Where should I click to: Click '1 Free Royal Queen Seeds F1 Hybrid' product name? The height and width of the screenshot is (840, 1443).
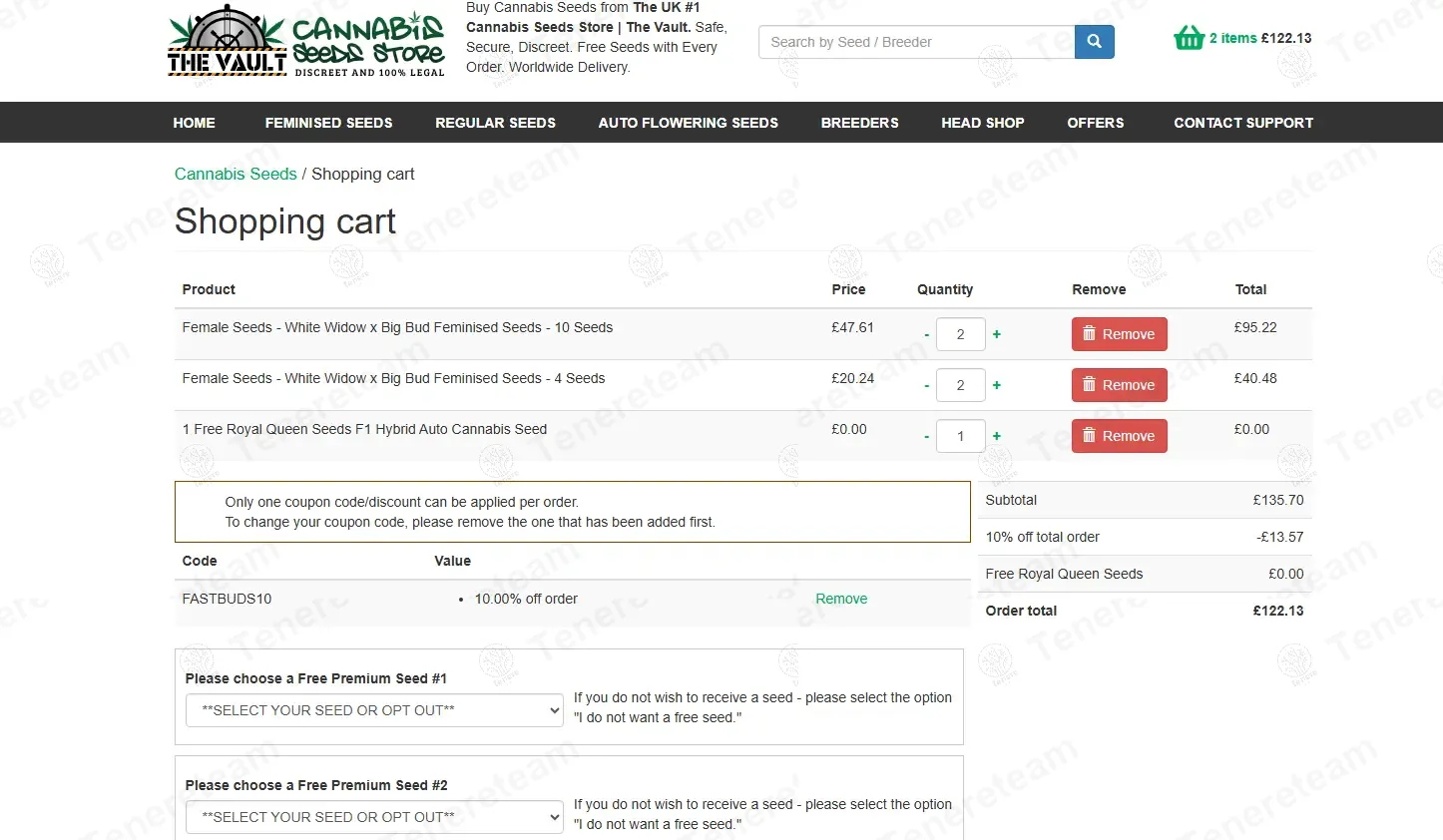coord(364,429)
